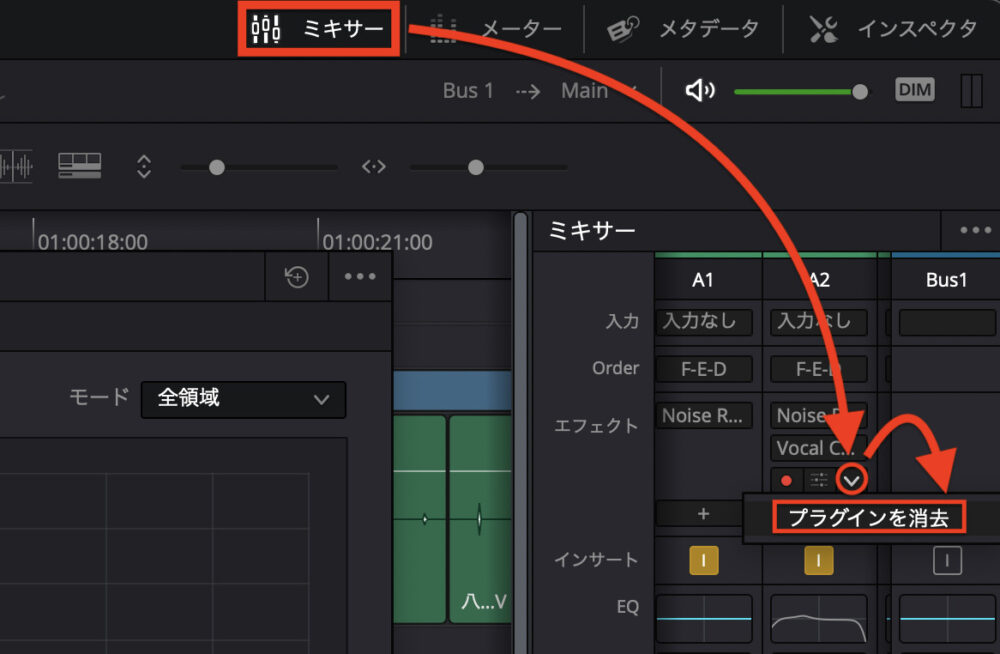Open the A2 EQ curve thumbnail
This screenshot has width=1000, height=654.
[x=819, y=618]
